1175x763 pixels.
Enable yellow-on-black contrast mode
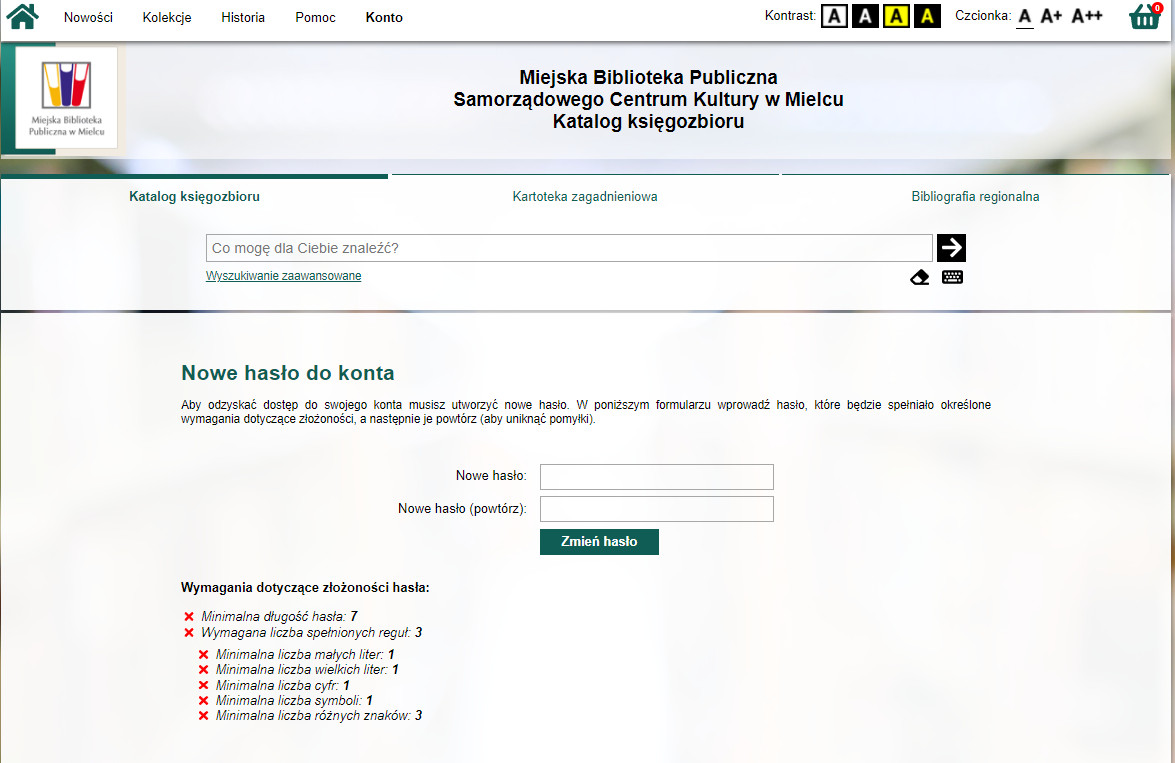pos(927,16)
